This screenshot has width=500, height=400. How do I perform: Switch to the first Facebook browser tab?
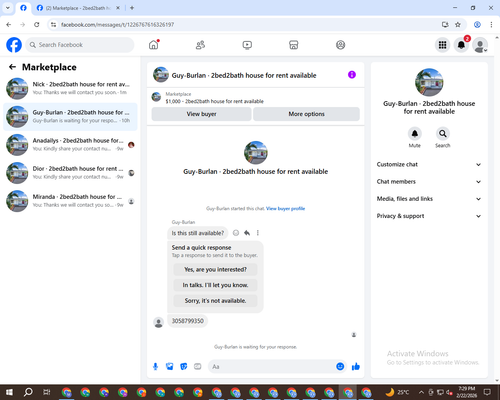[x=23, y=8]
